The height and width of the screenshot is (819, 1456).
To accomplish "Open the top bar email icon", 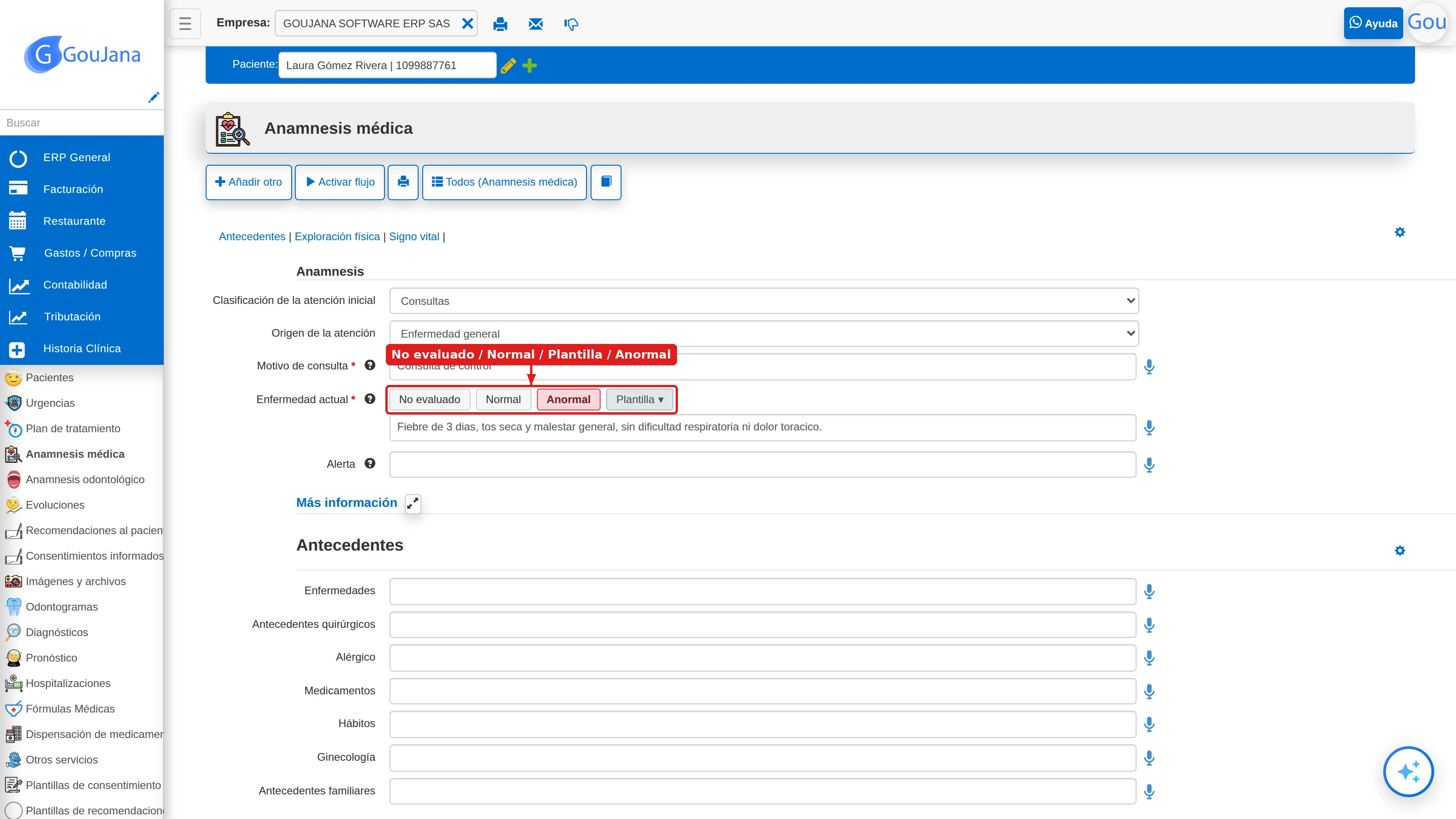I will tap(535, 24).
